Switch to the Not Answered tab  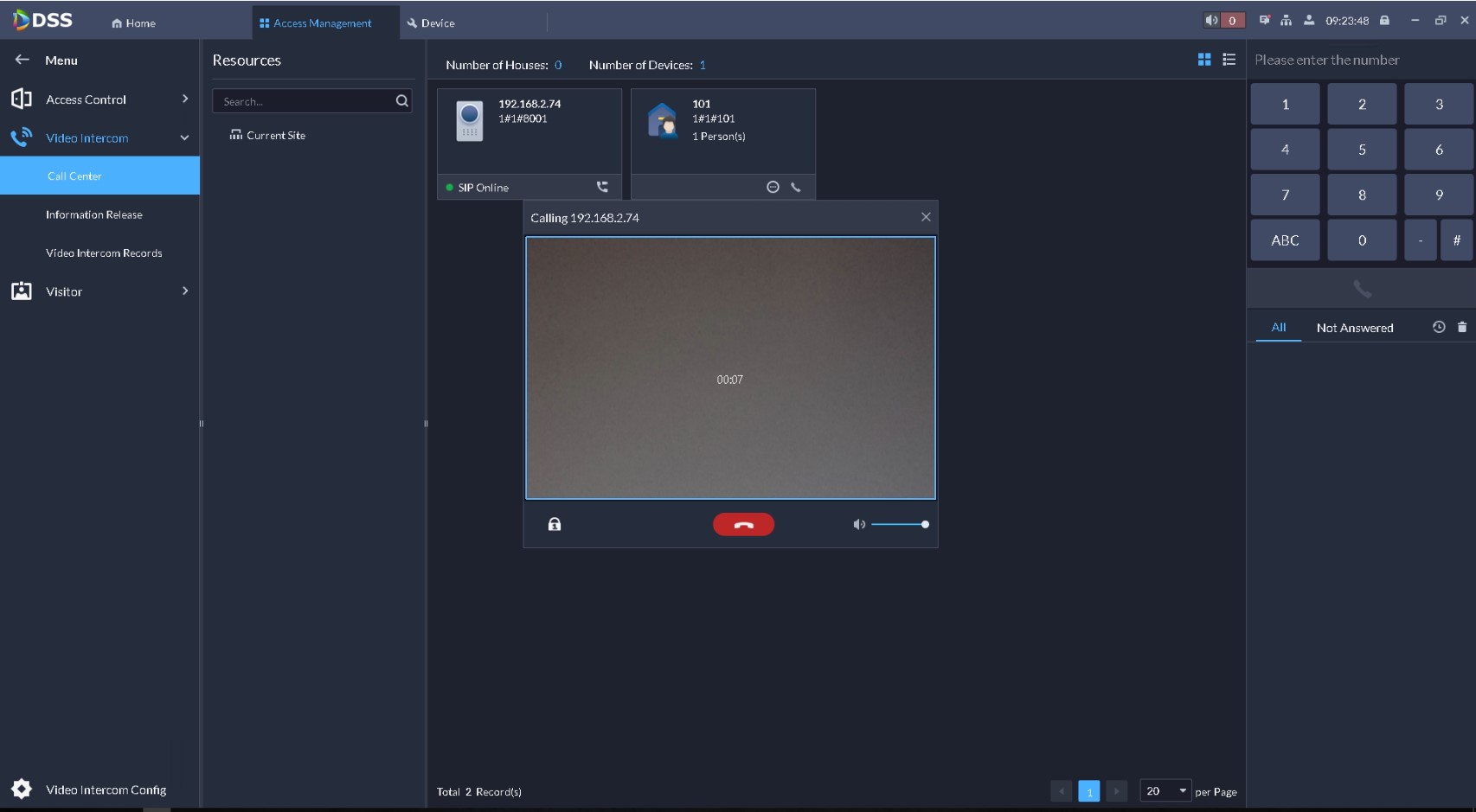(1354, 328)
